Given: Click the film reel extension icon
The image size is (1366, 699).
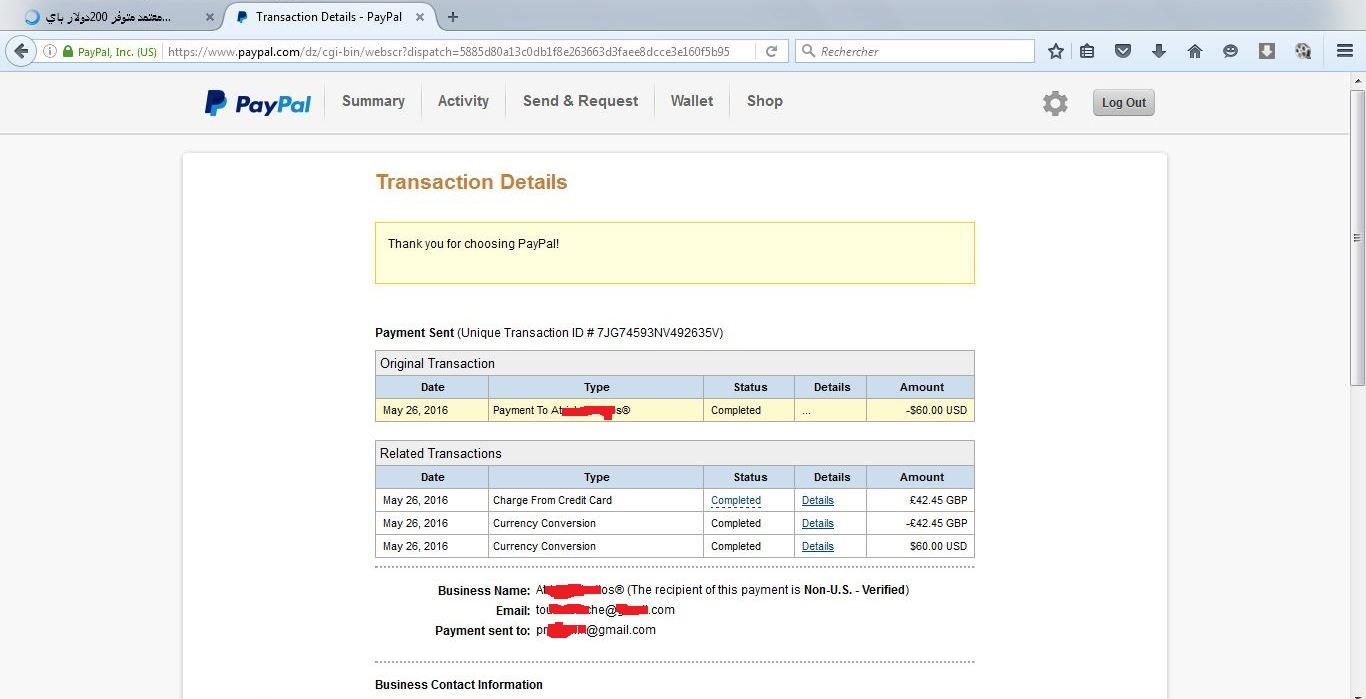Looking at the screenshot, I should tap(1302, 51).
